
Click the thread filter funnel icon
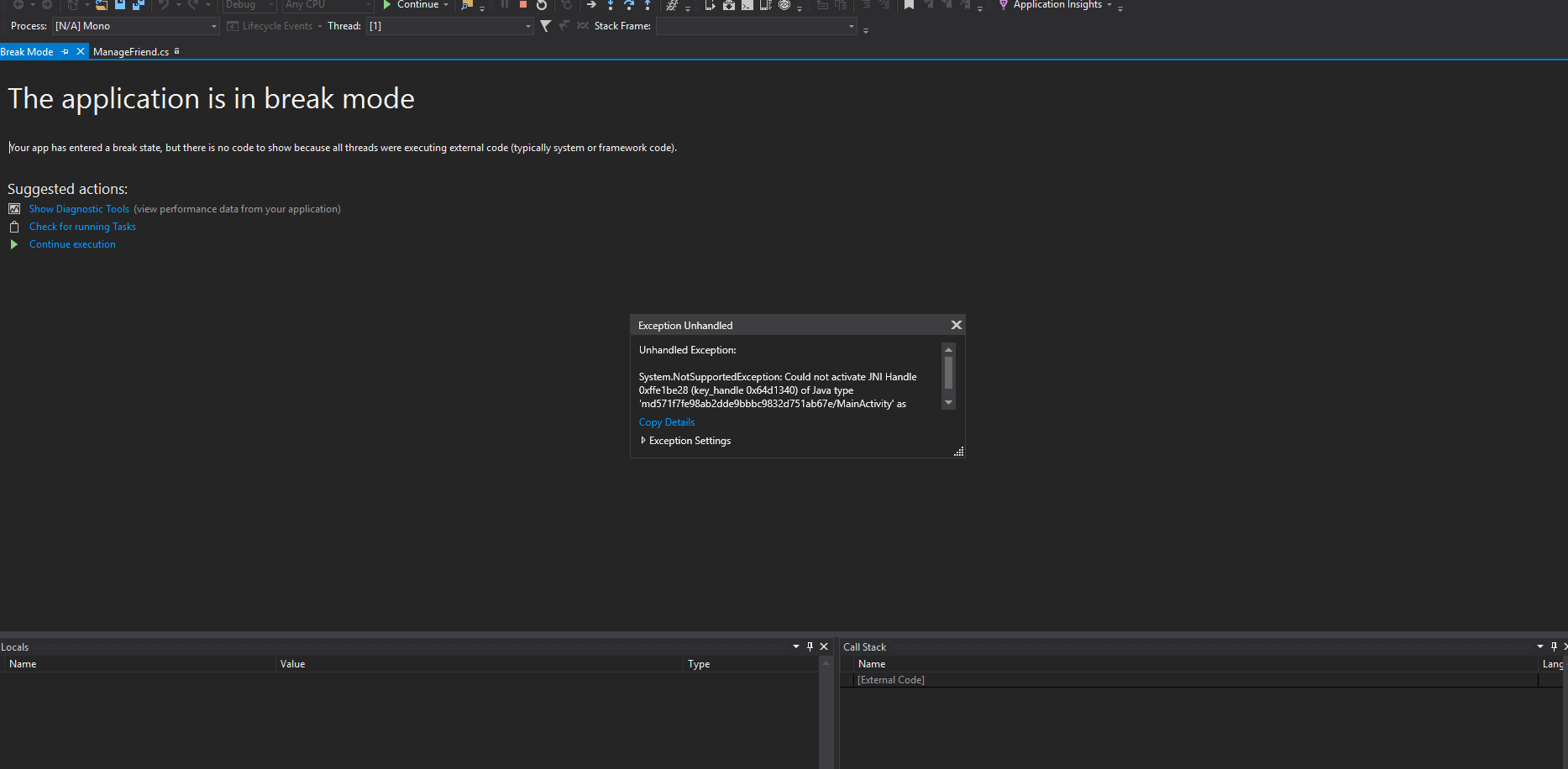(x=546, y=26)
